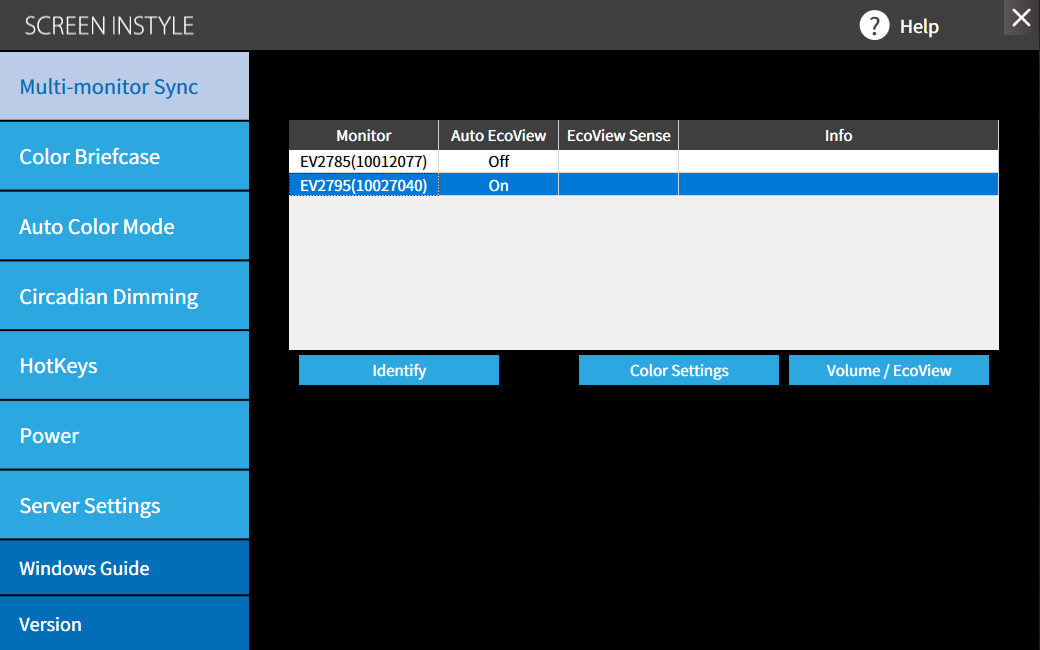The width and height of the screenshot is (1040, 650).
Task: Open the Circadian Dimming settings
Action: tap(125, 296)
